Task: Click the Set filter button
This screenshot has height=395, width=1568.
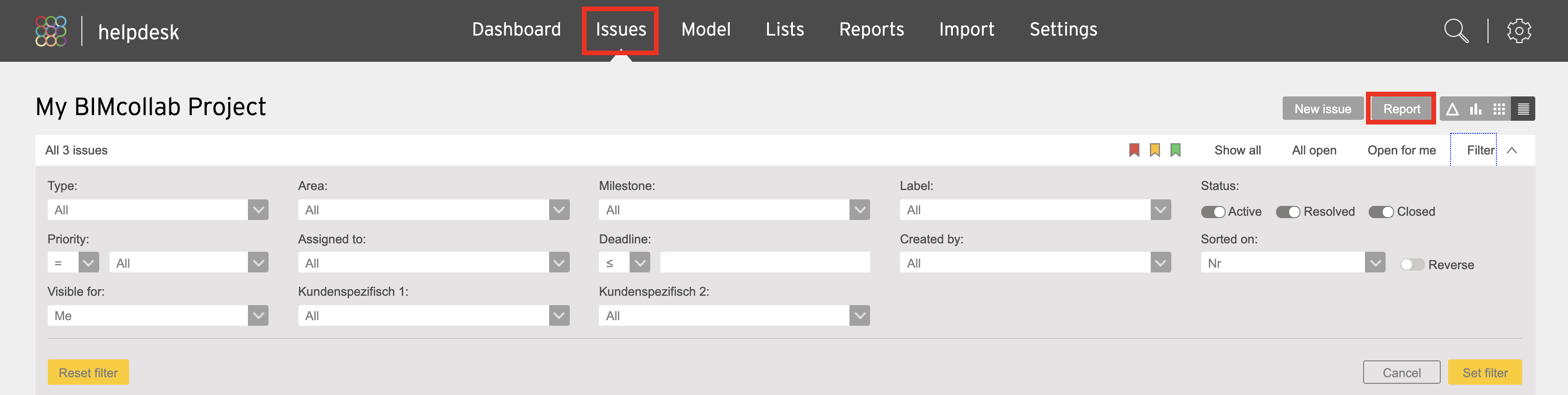Action: pos(1485,373)
